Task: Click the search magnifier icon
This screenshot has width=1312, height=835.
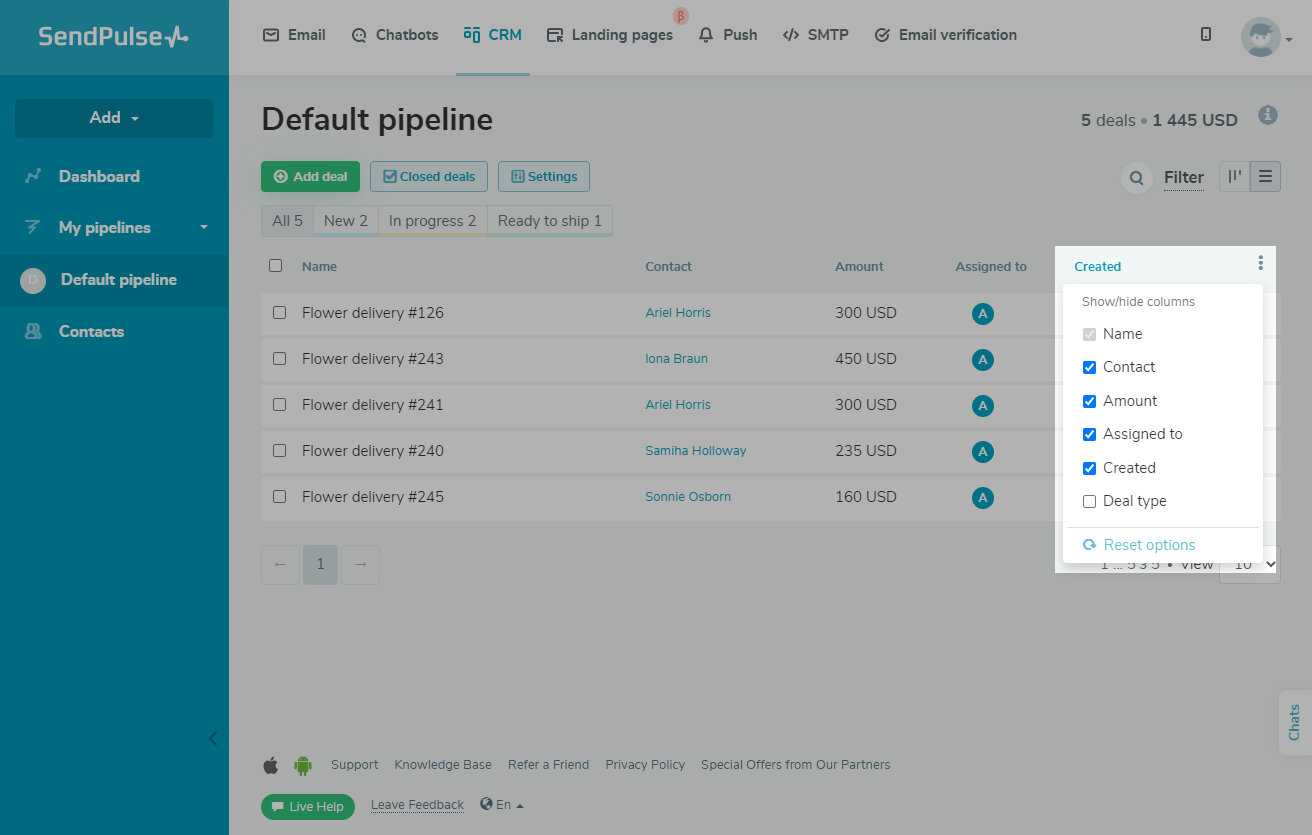Action: pyautogui.click(x=1136, y=178)
